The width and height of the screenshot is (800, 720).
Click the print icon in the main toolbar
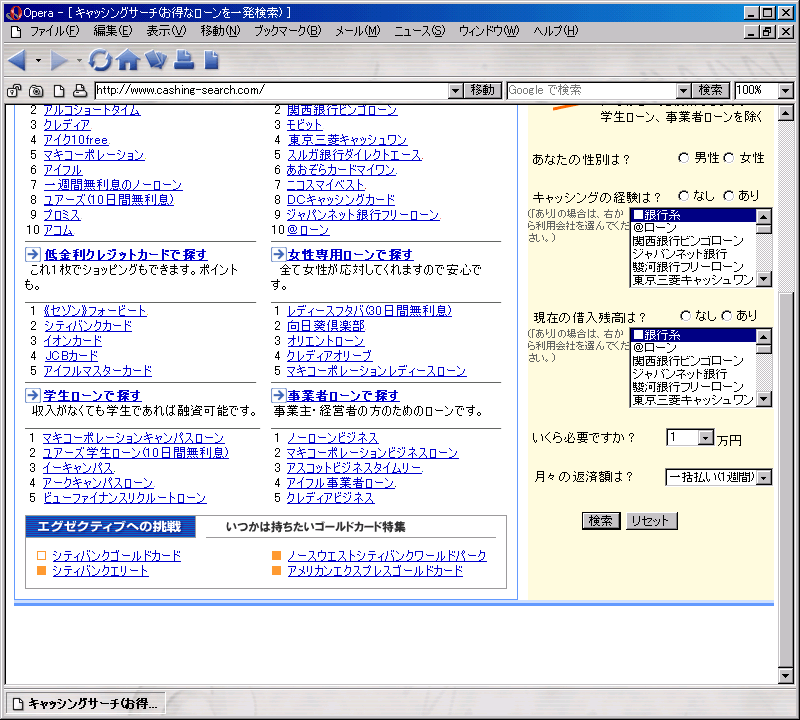[x=184, y=60]
